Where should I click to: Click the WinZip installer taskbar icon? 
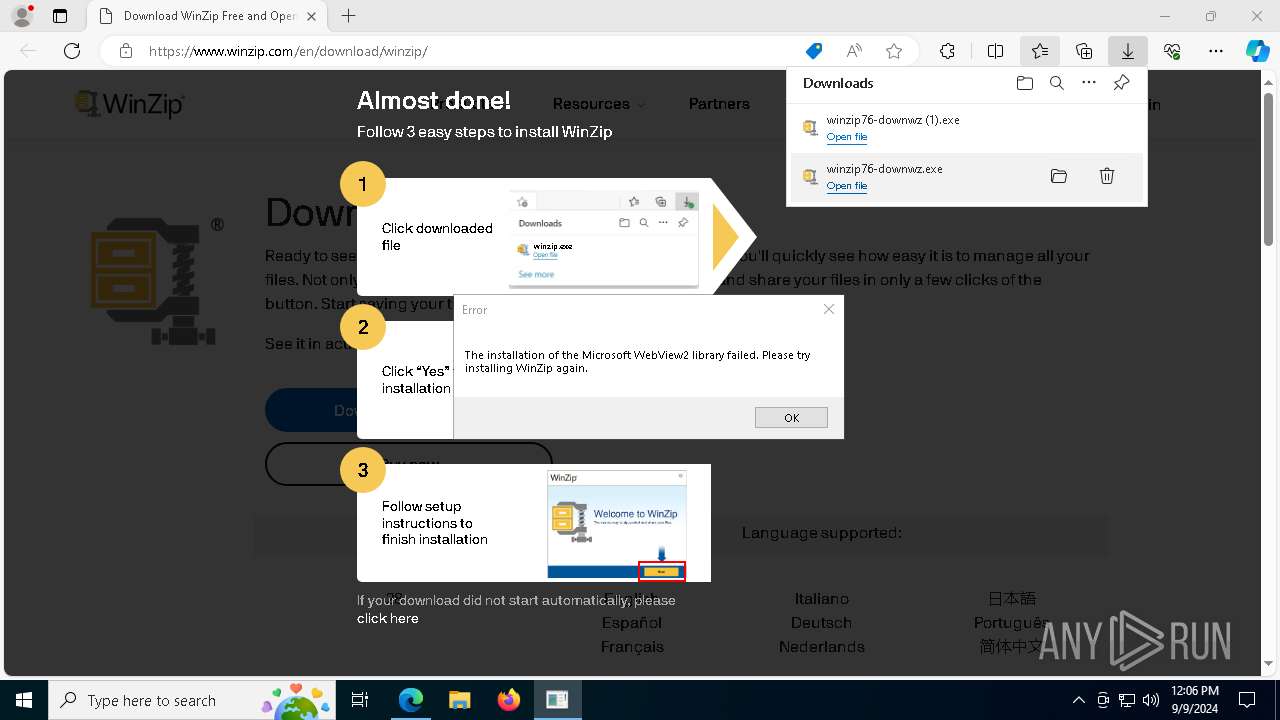pyautogui.click(x=557, y=700)
